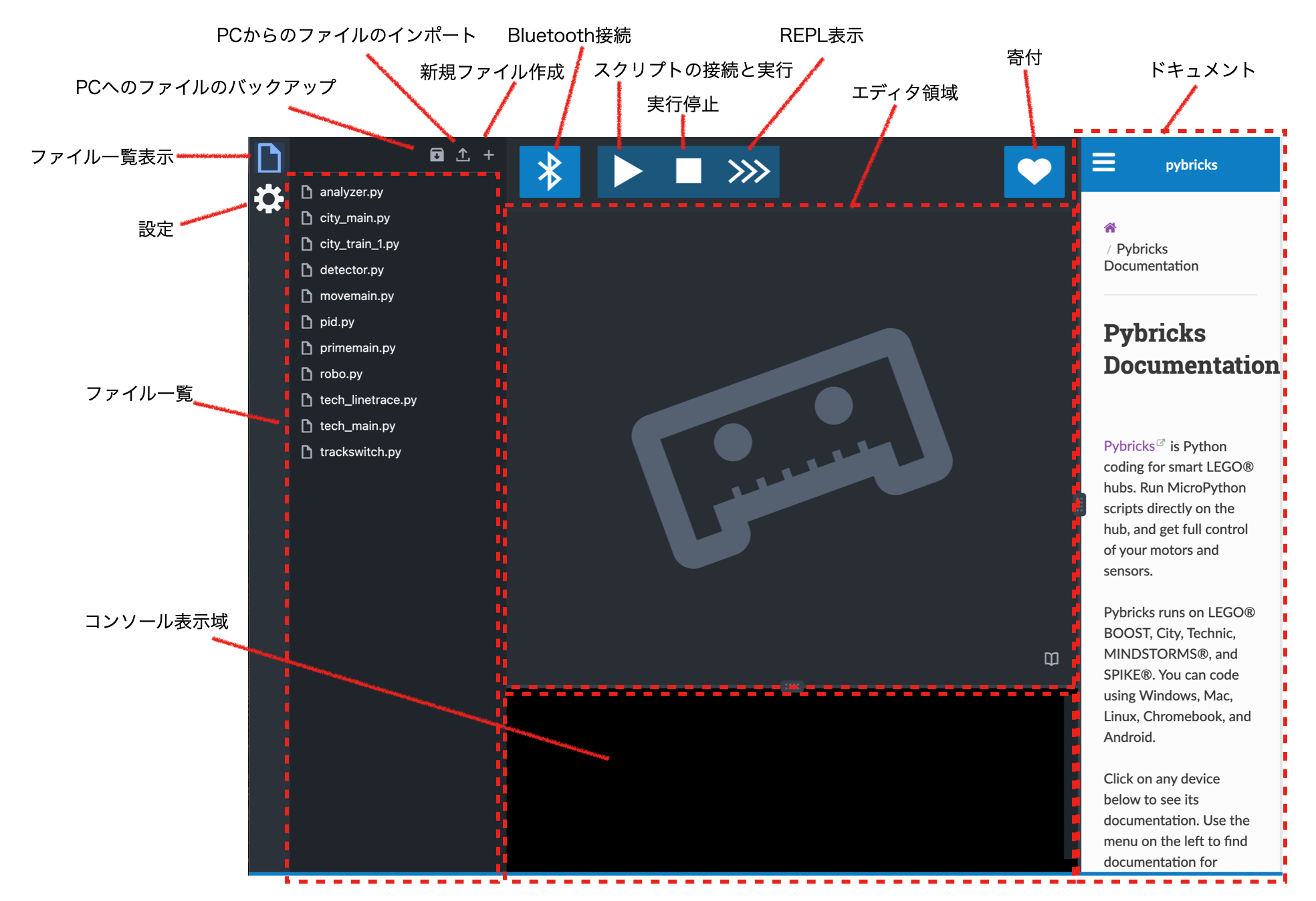Open the REPL terminal
Screen dimensions: 1316x901
(748, 171)
